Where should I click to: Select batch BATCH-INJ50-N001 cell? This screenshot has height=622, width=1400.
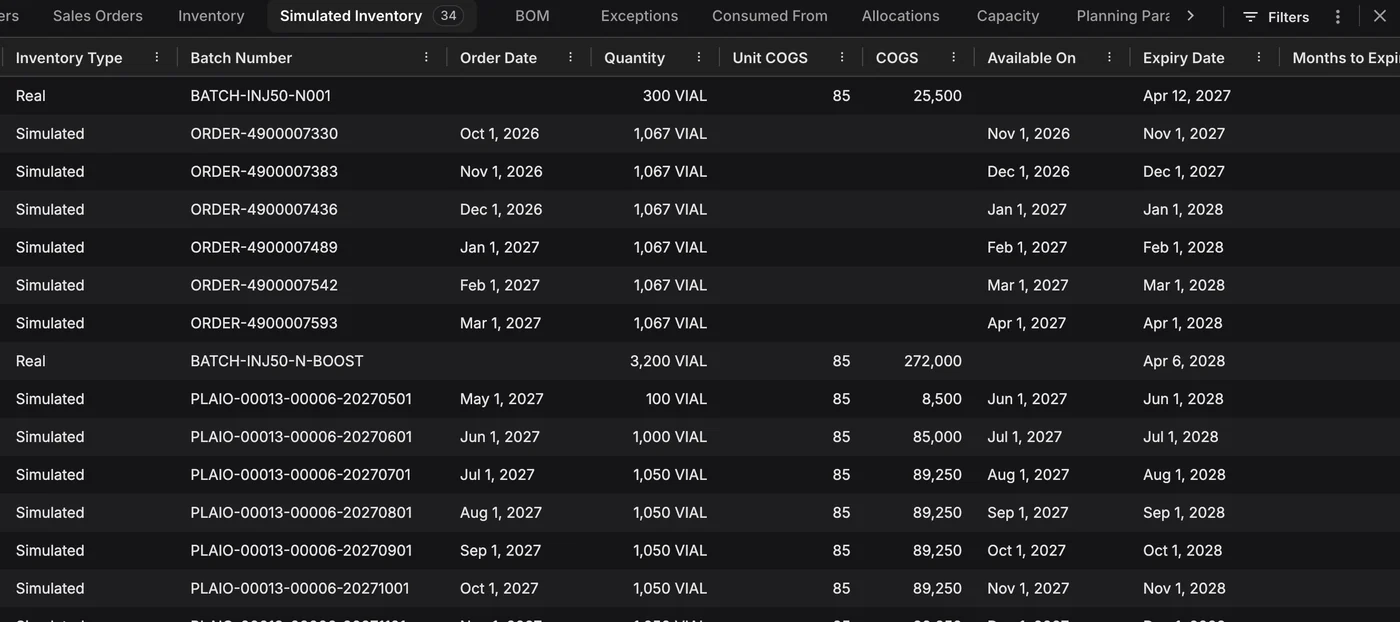click(260, 96)
